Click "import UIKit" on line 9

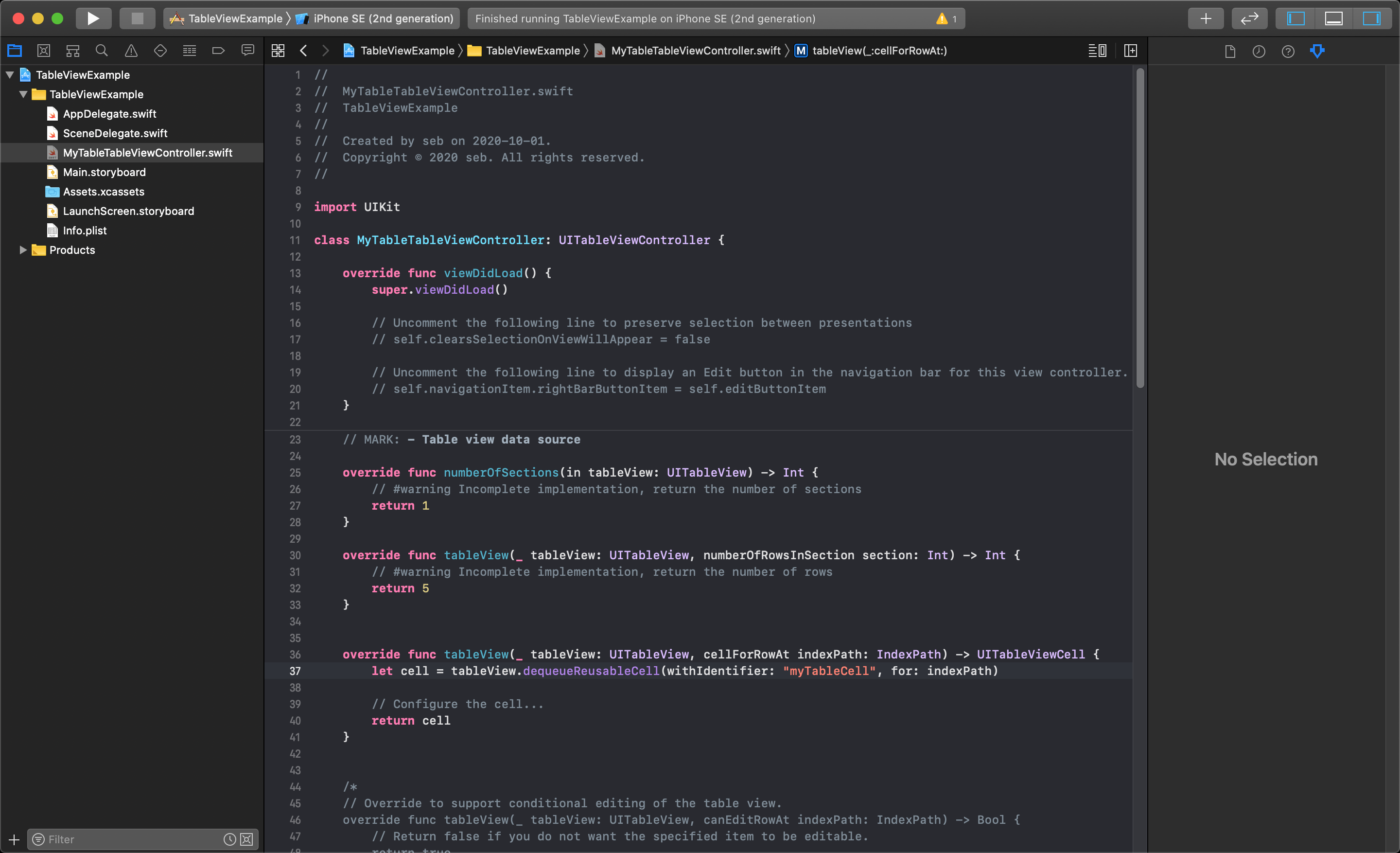(x=357, y=207)
